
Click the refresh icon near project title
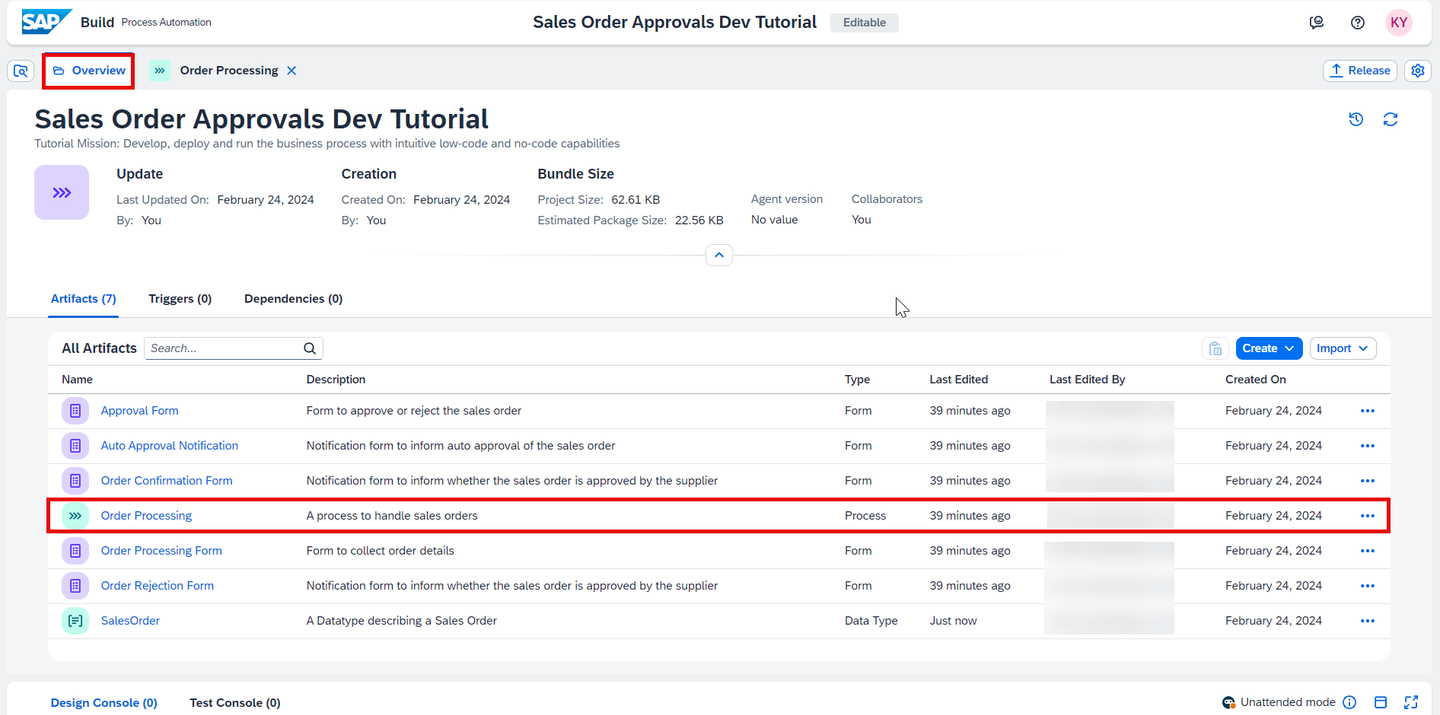tap(1390, 119)
